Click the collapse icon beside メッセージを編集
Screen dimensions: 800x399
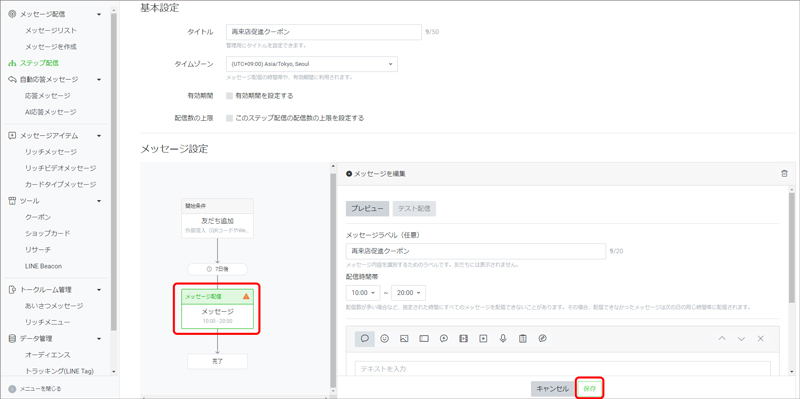pos(349,173)
